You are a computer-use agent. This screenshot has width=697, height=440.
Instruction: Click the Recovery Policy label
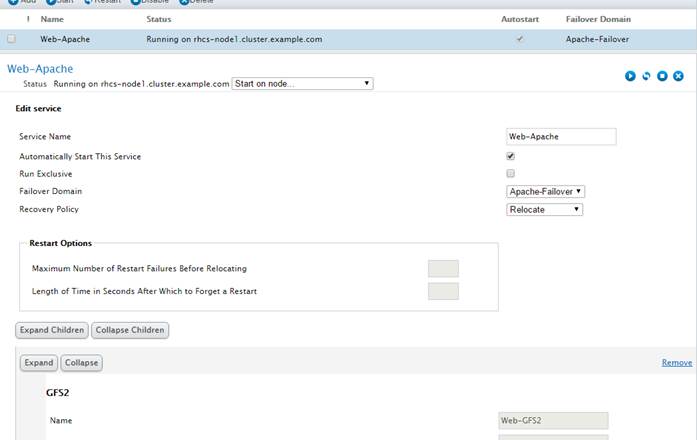48,209
